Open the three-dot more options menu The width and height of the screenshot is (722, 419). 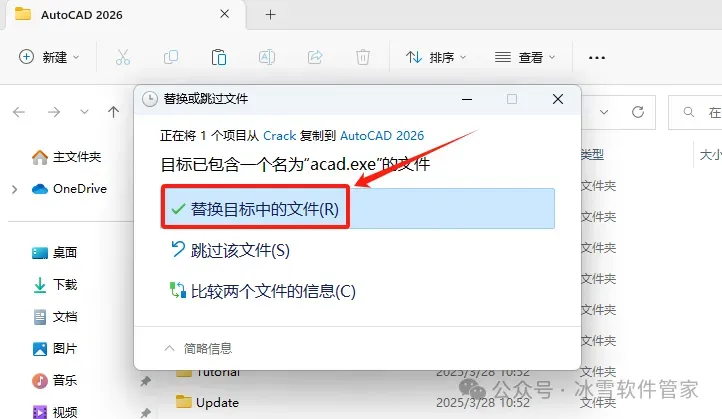pos(597,58)
